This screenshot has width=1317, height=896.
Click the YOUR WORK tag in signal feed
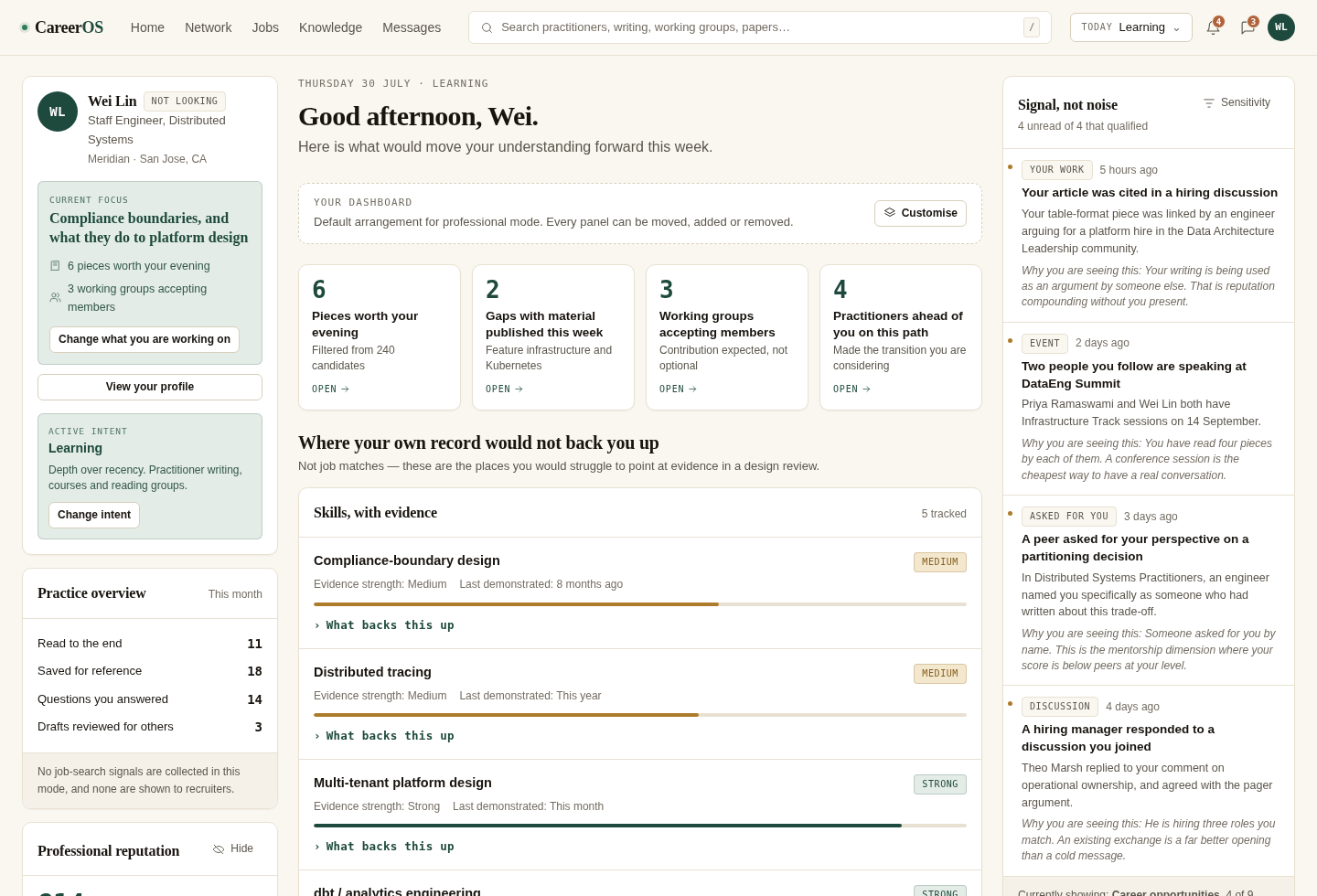[x=1057, y=170]
